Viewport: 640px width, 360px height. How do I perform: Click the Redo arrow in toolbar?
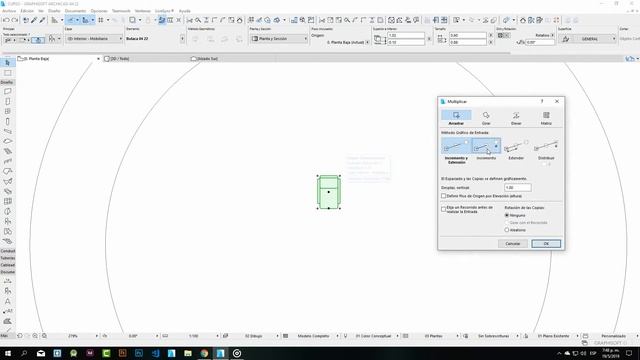(x=15, y=20)
